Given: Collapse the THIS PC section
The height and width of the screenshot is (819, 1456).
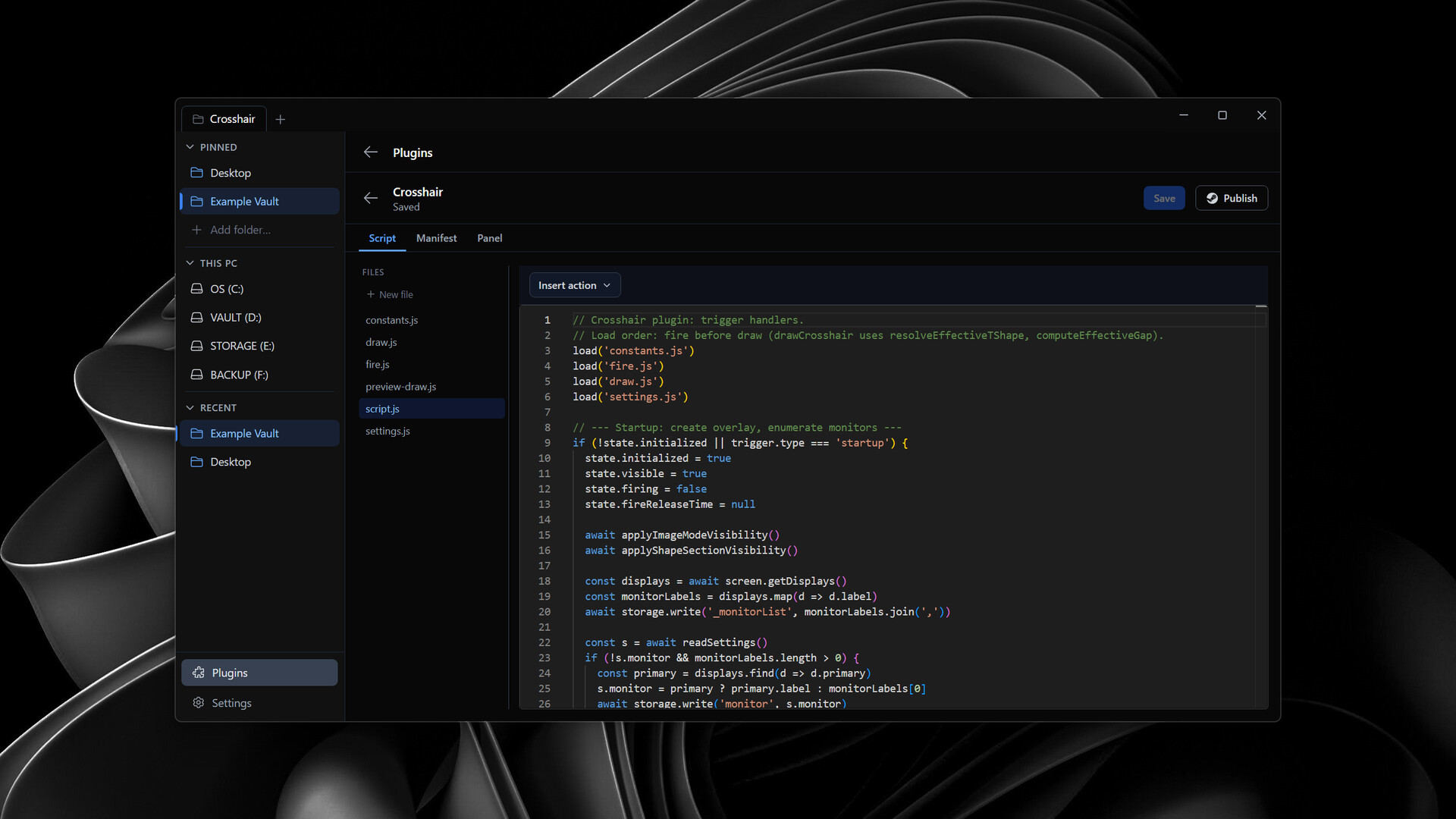Looking at the screenshot, I should point(190,263).
